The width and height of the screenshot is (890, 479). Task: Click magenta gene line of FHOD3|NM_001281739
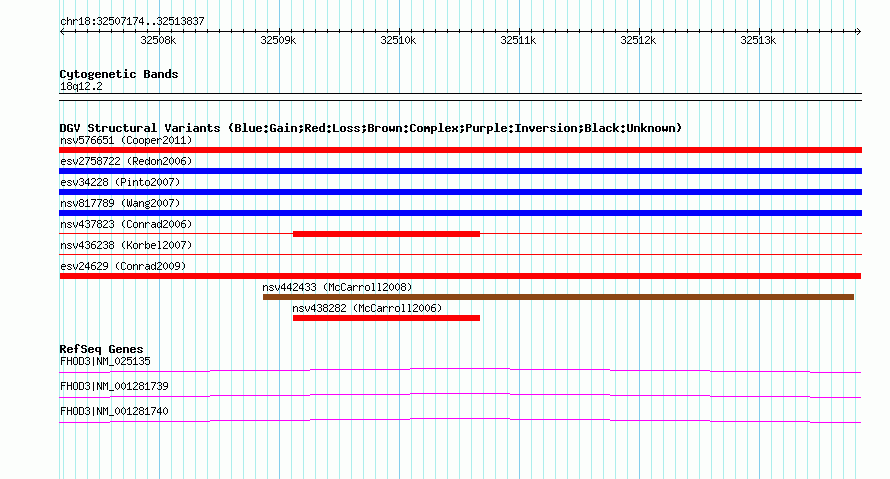point(460,396)
